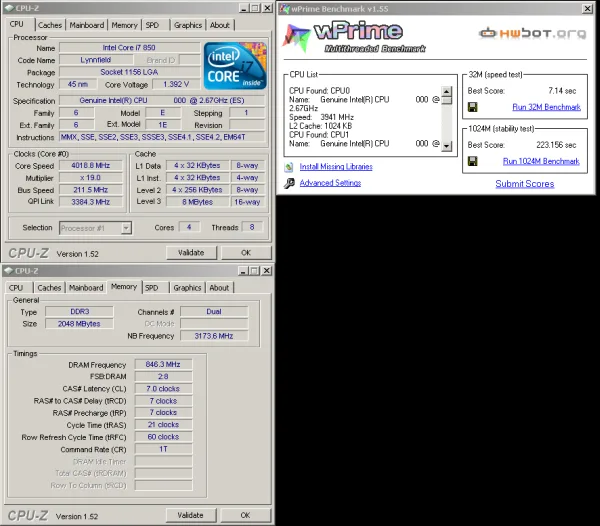Click the CAS# Latency value 7.0 clocks
The height and width of the screenshot is (526, 600).
(163, 389)
